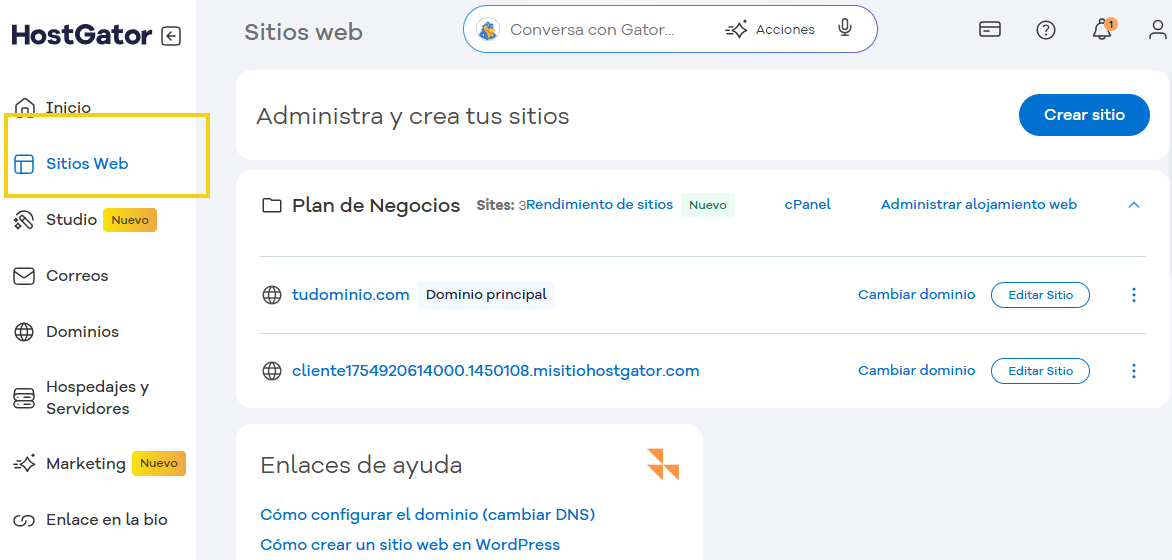Open the cliente1754920614000 misitiohostgator.com link
1172x560 pixels.
(496, 370)
